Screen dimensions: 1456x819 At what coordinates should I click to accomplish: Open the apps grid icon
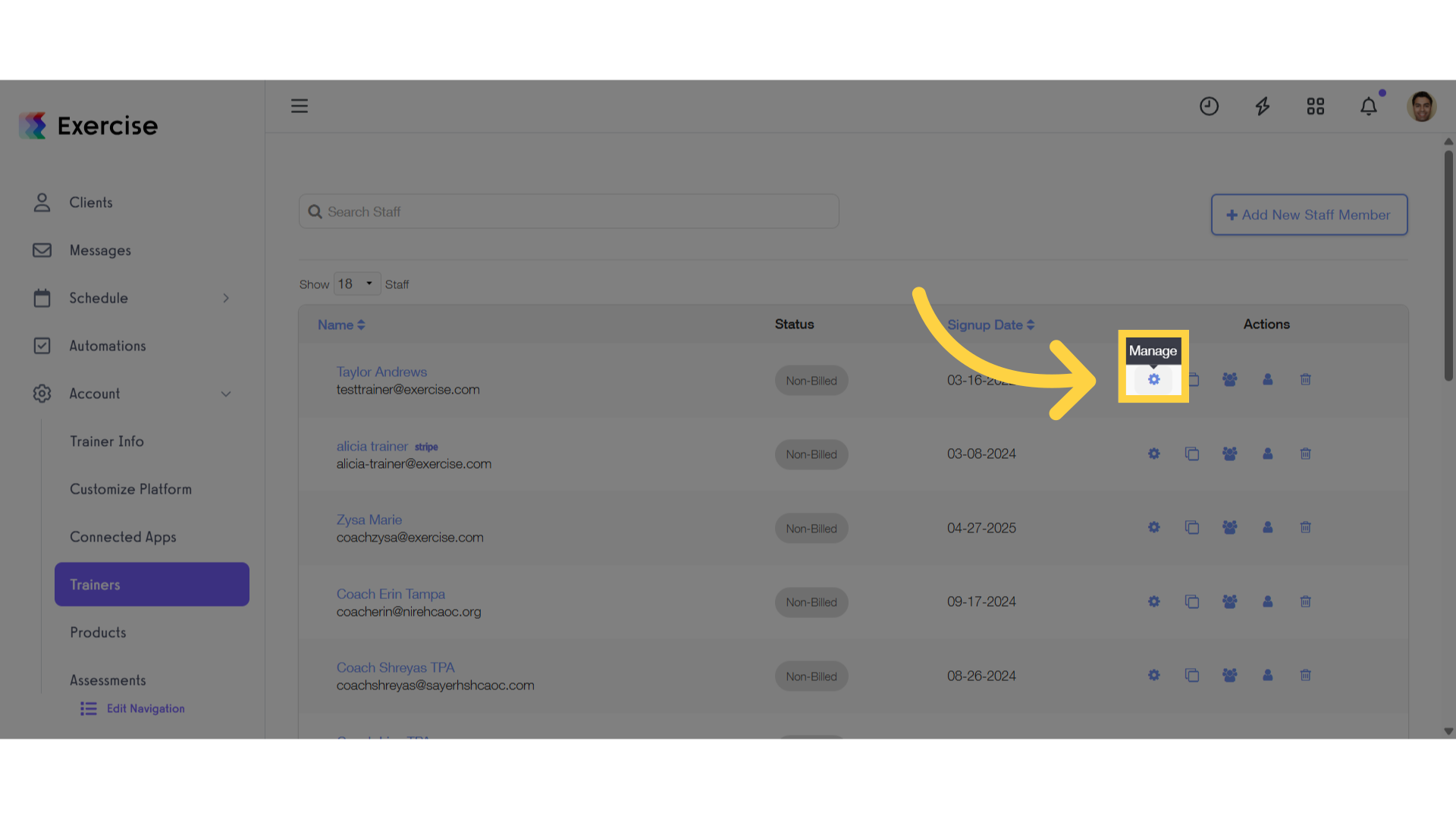[x=1315, y=106]
